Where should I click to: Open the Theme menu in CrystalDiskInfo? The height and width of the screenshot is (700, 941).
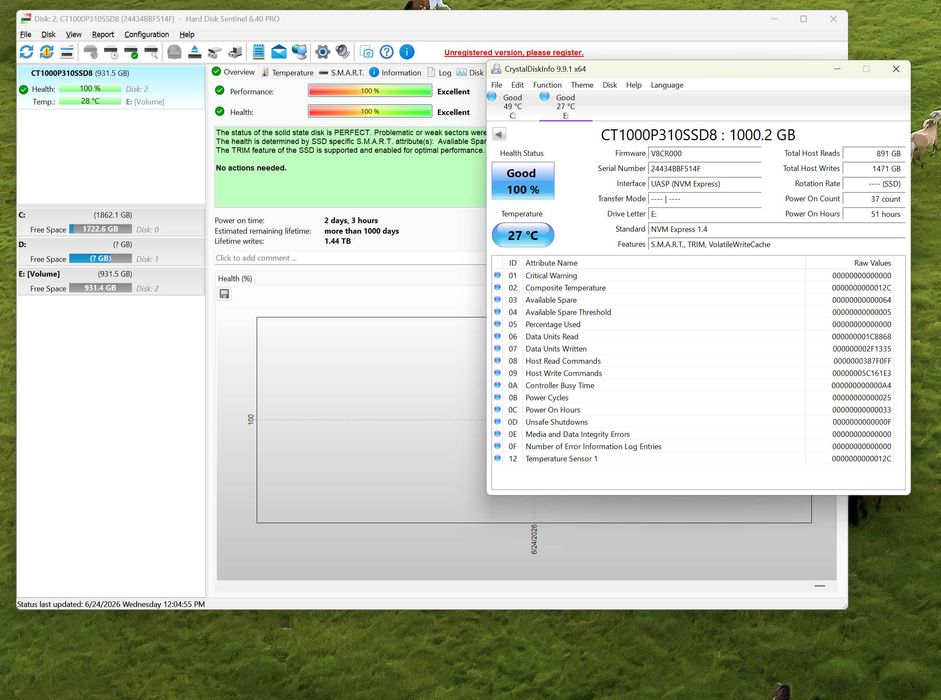(582, 85)
